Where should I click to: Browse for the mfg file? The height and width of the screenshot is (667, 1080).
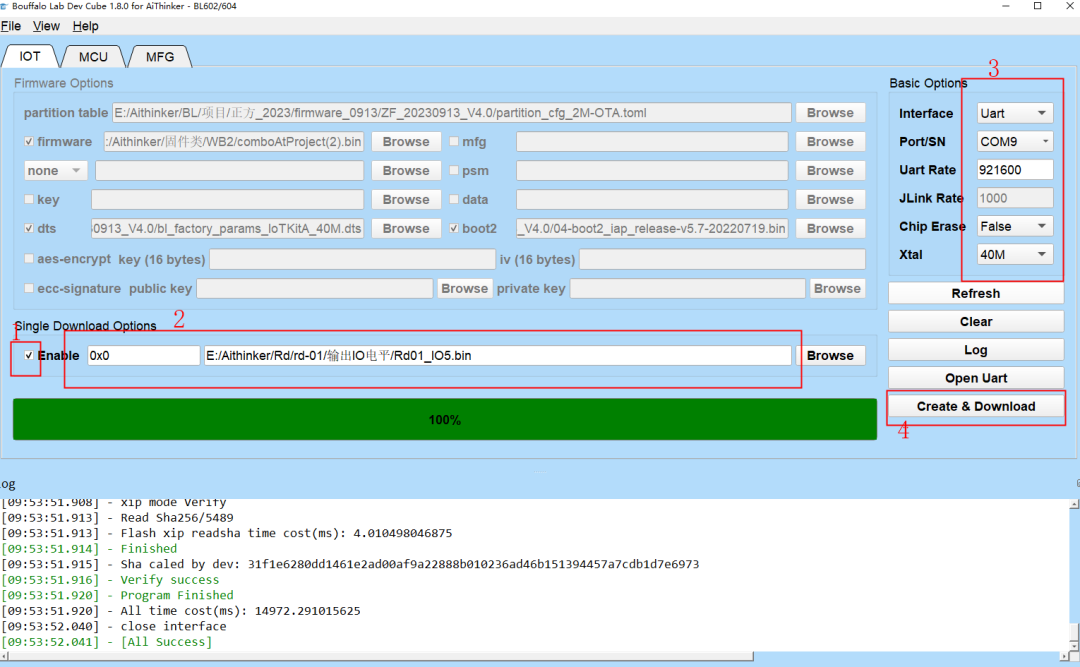click(x=830, y=141)
